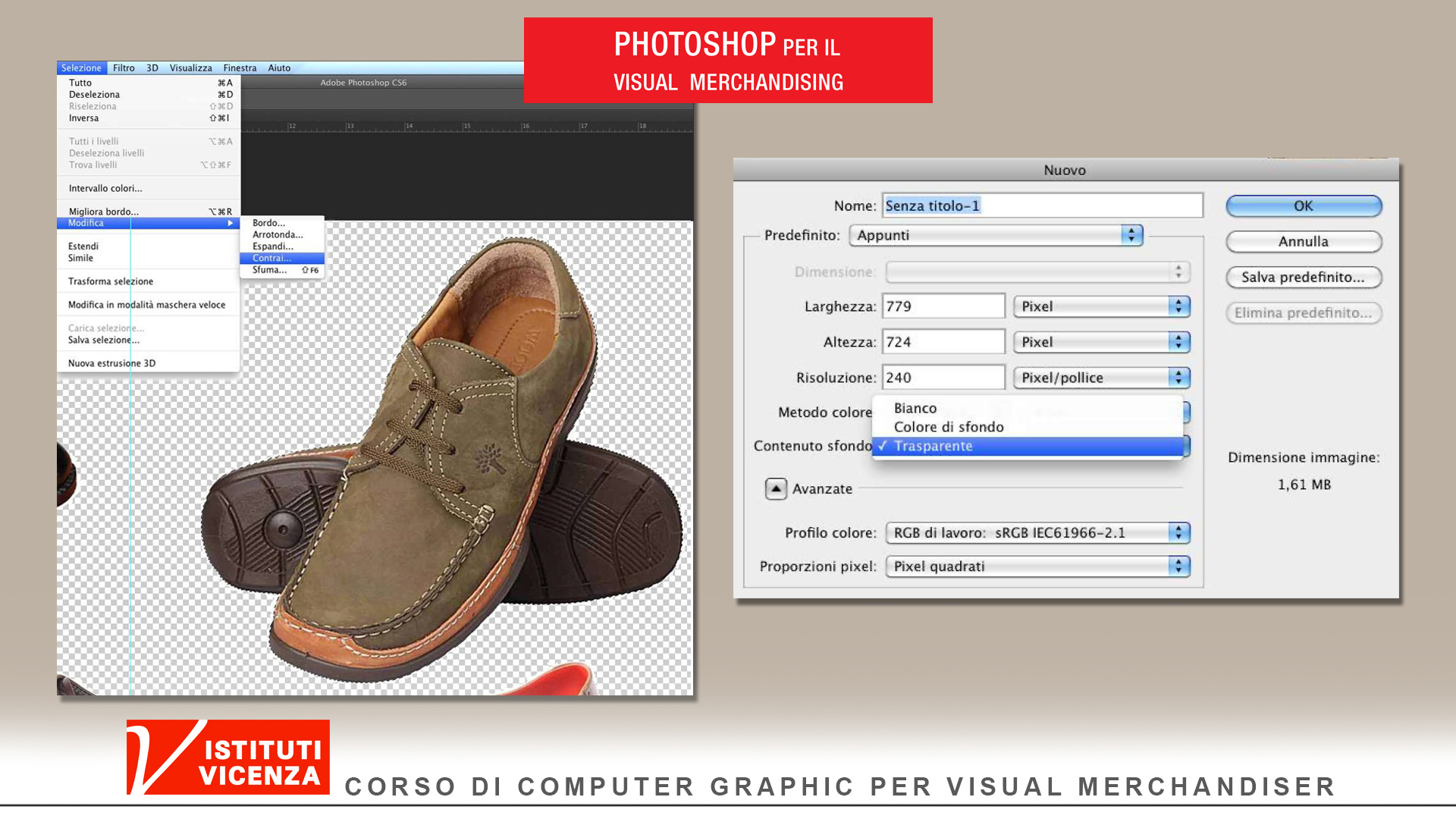Choose Contrai... in submenu
Screen dimensions: 1456x819
(x=282, y=258)
